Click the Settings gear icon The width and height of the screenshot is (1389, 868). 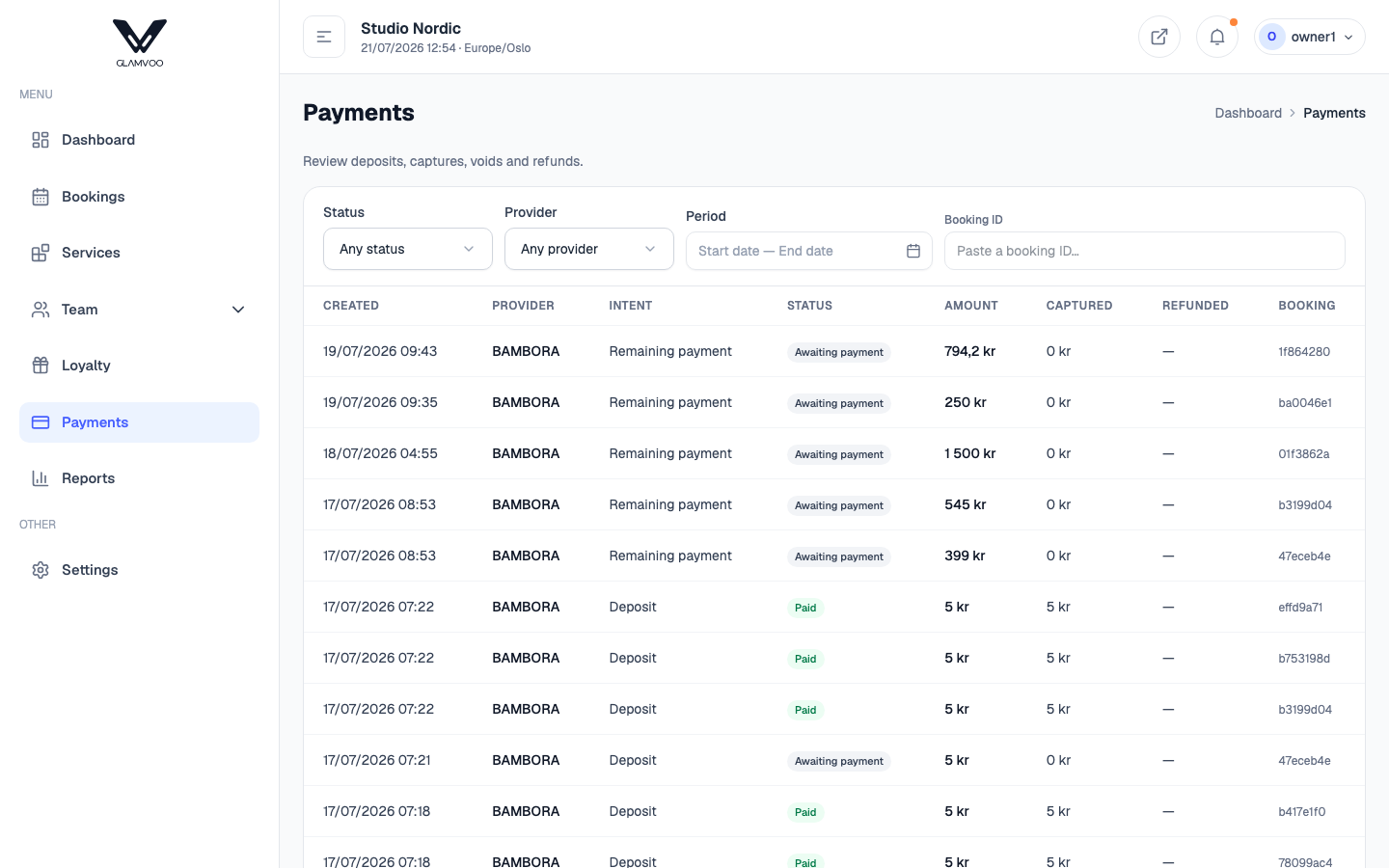point(41,570)
